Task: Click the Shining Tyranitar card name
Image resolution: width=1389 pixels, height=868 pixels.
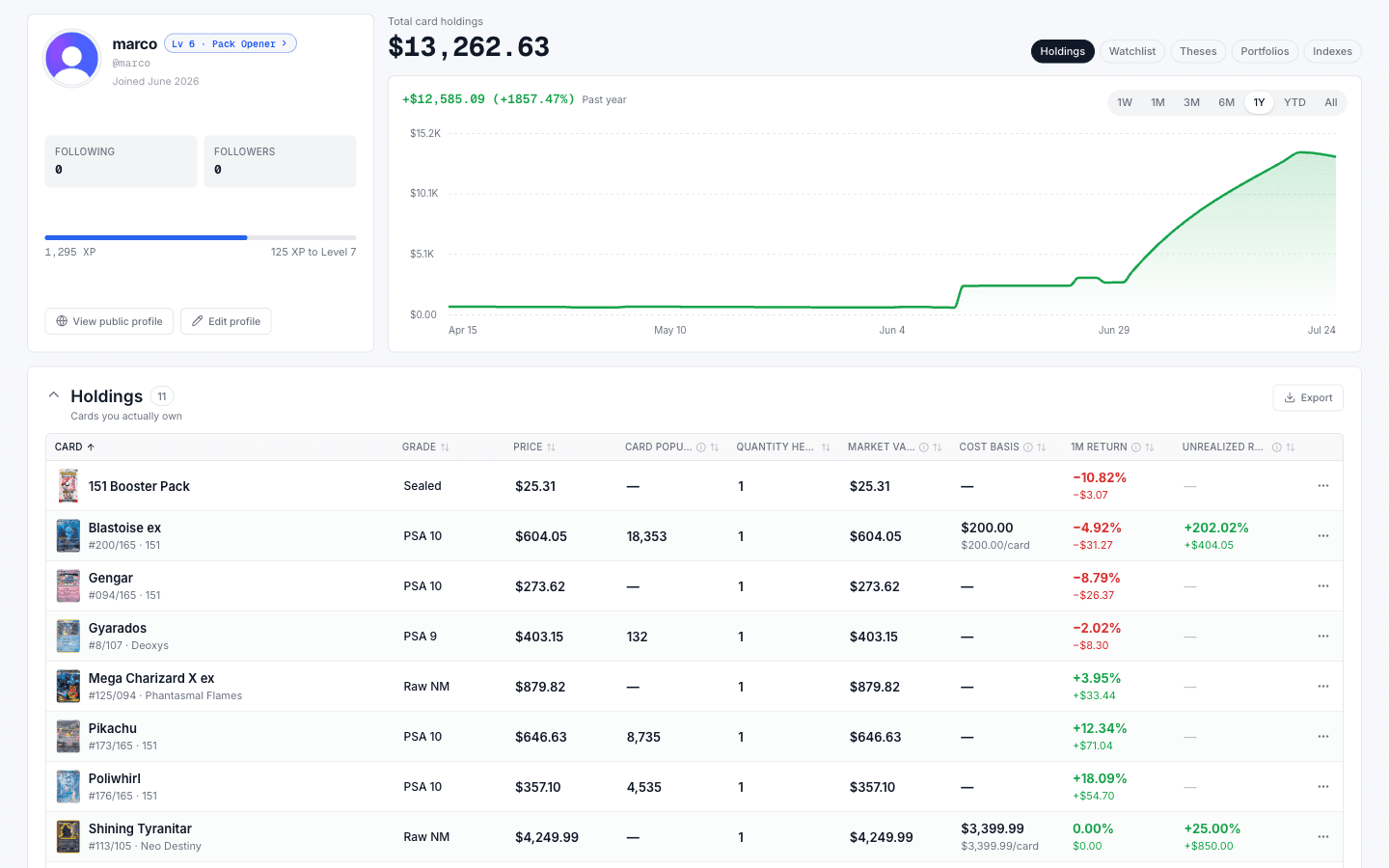Action: click(x=140, y=828)
